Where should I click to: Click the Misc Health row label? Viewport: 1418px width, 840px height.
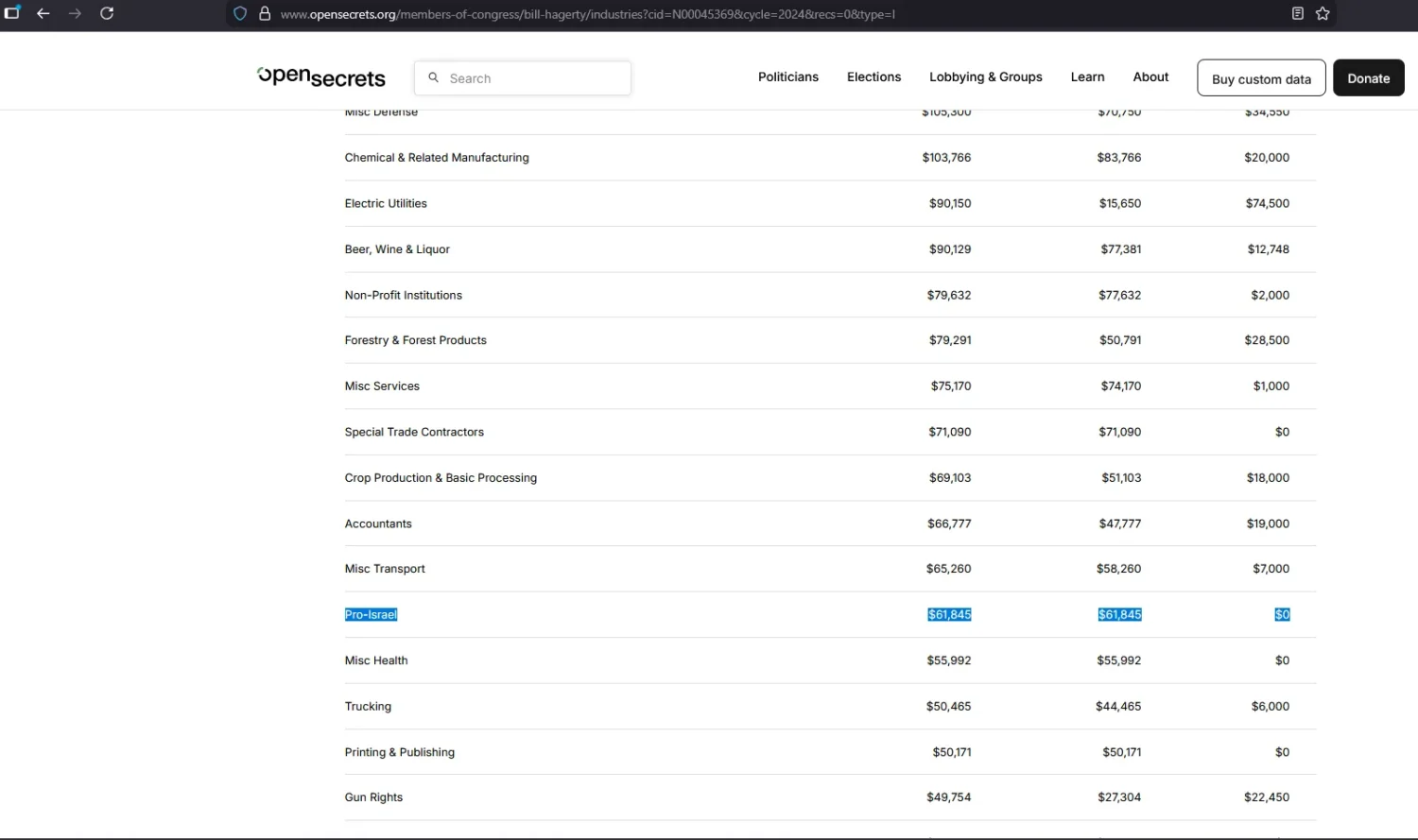tap(376, 660)
